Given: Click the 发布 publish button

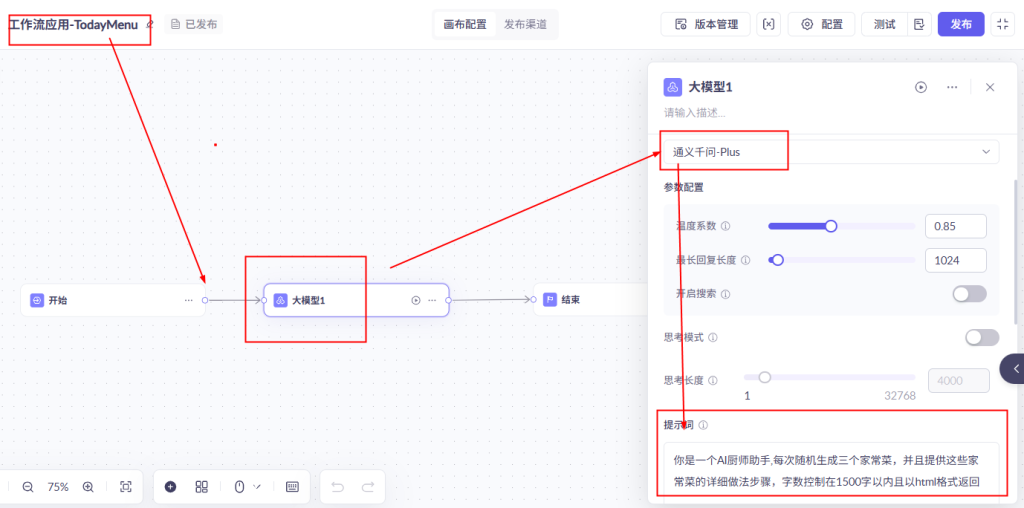Looking at the screenshot, I should (961, 24).
